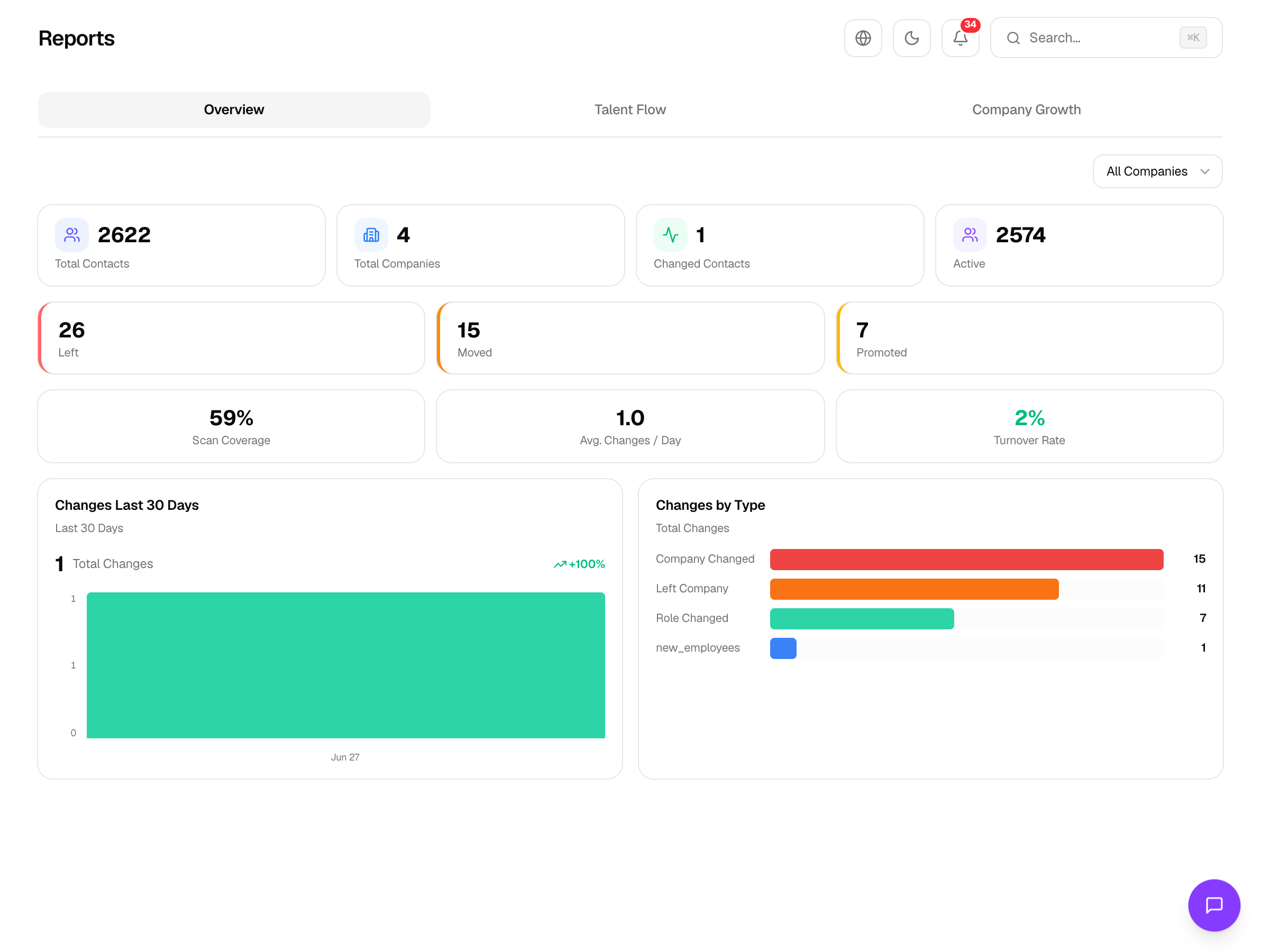This screenshot has width=1261, height=952.
Task: Click the Changes Last 30 Days heading
Action: tap(126, 505)
